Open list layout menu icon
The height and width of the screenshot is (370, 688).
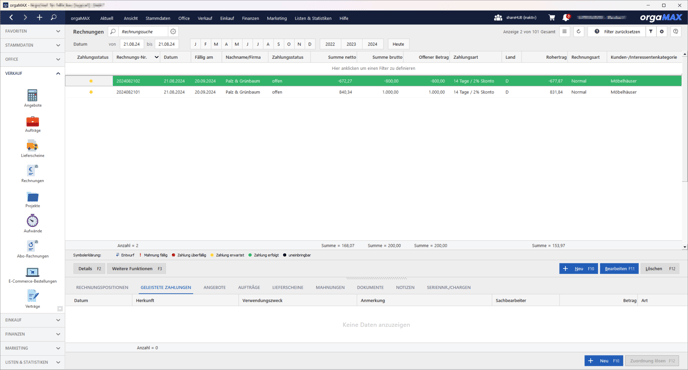(x=565, y=32)
